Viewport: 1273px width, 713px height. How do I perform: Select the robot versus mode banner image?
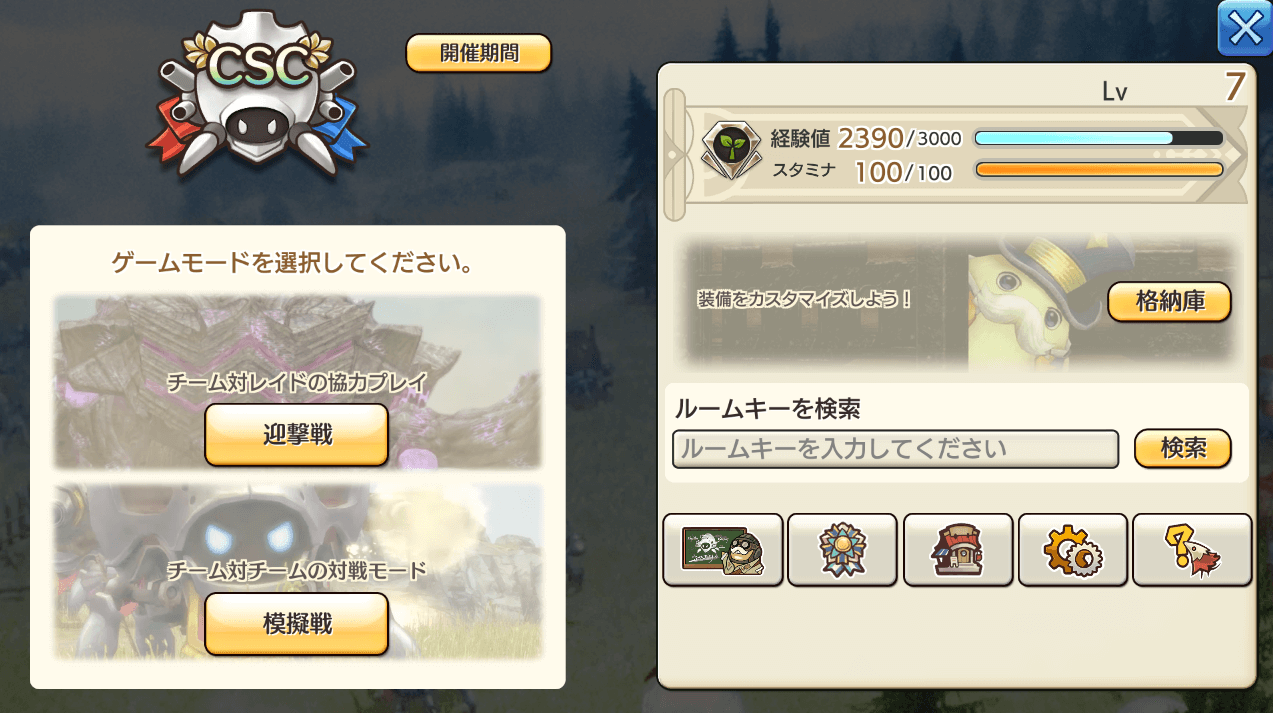(x=297, y=572)
